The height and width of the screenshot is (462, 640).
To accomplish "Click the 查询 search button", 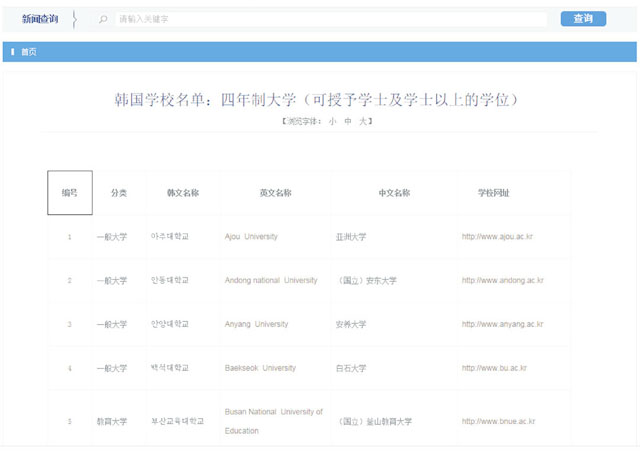I will [x=583, y=19].
